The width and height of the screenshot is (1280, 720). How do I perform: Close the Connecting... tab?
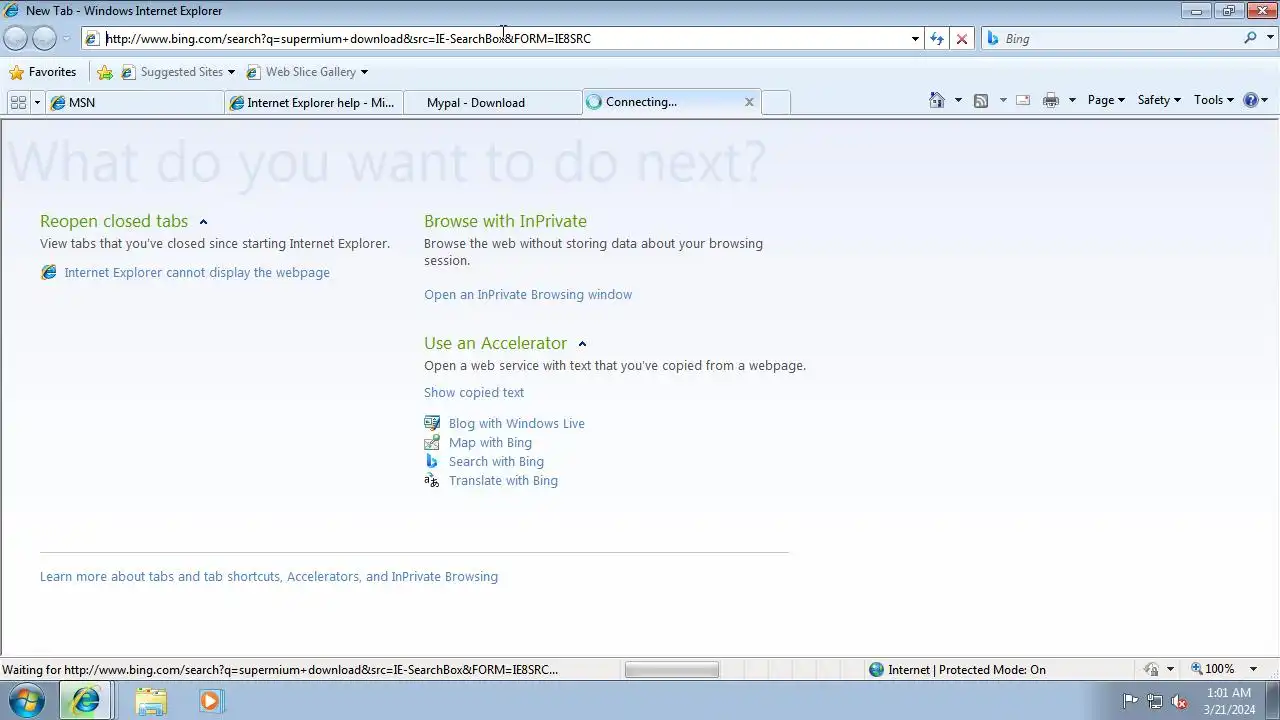click(749, 102)
